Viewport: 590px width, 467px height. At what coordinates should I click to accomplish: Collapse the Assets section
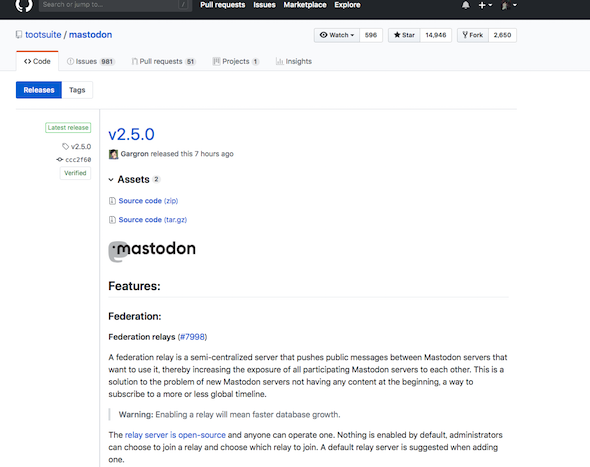pos(111,179)
